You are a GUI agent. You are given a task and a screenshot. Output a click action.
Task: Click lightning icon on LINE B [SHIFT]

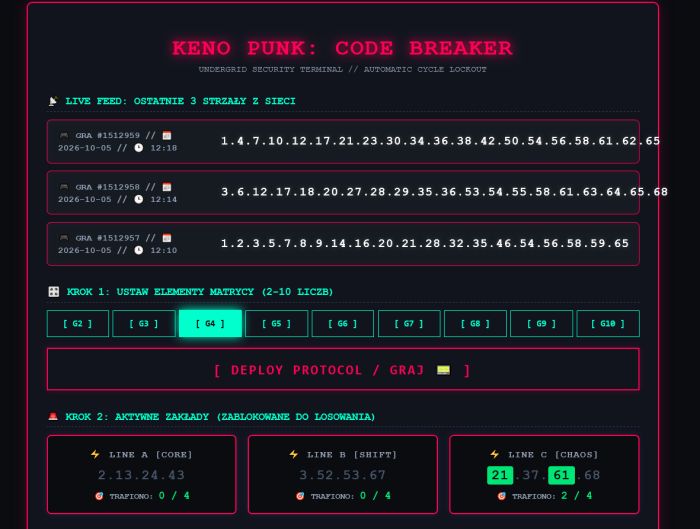(x=293, y=454)
